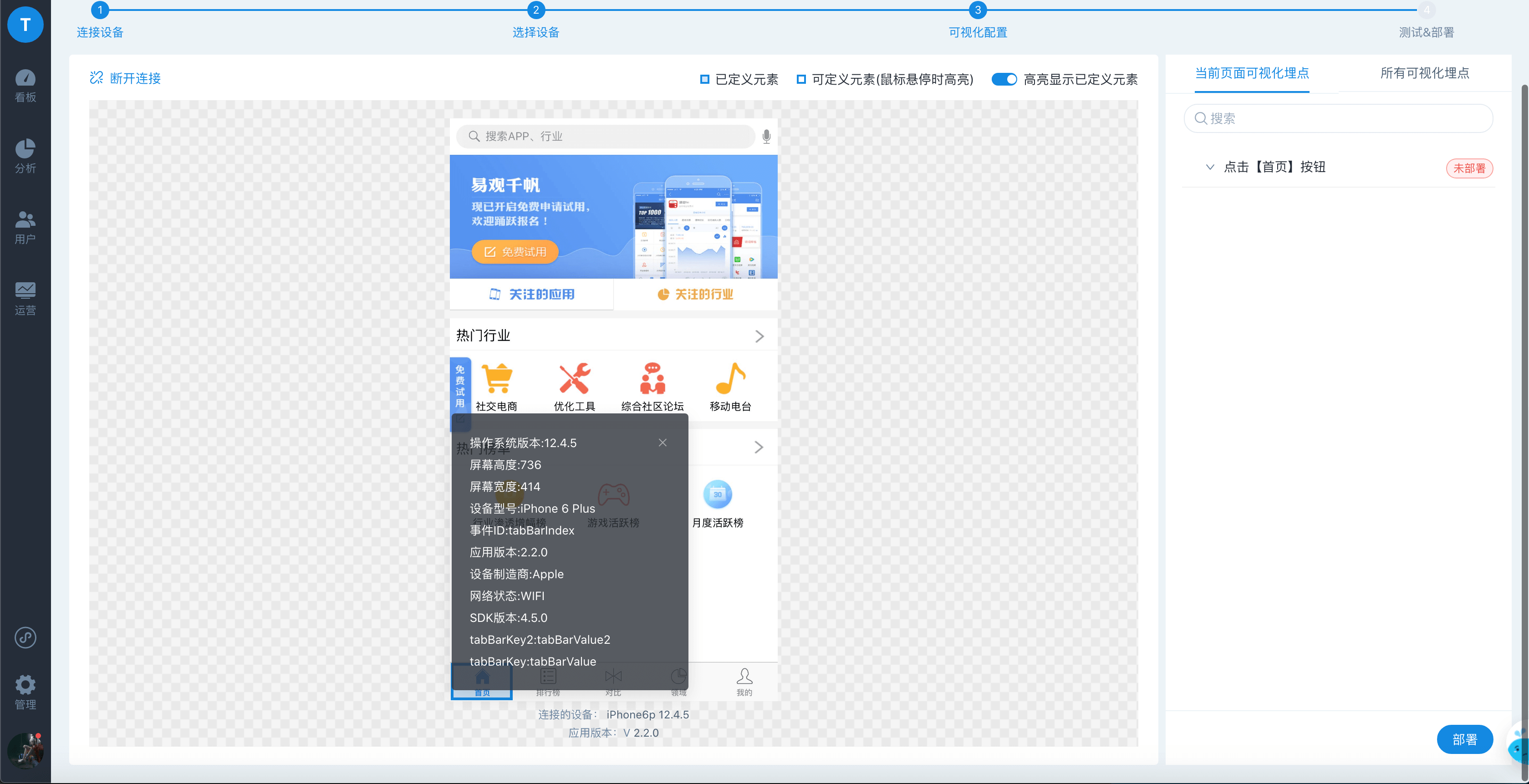Click the 设备型号:iPhone 6 Plus line
The height and width of the screenshot is (784, 1529).
point(532,509)
